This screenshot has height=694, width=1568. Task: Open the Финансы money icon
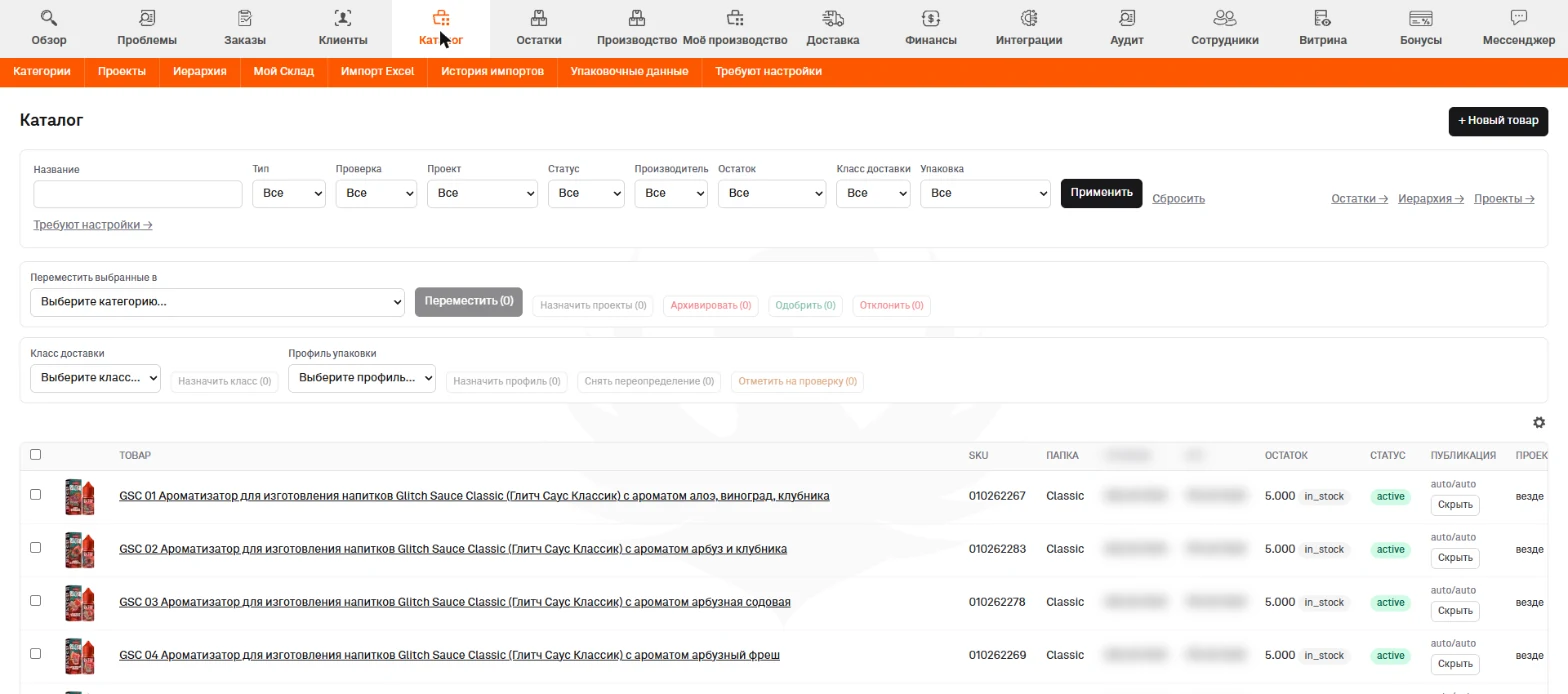point(931,18)
